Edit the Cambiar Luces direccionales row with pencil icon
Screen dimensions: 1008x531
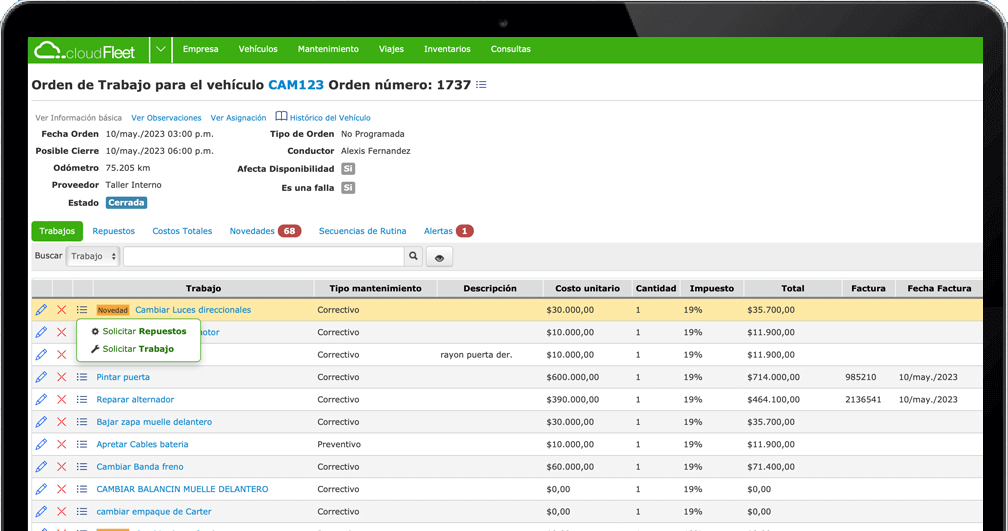click(41, 310)
